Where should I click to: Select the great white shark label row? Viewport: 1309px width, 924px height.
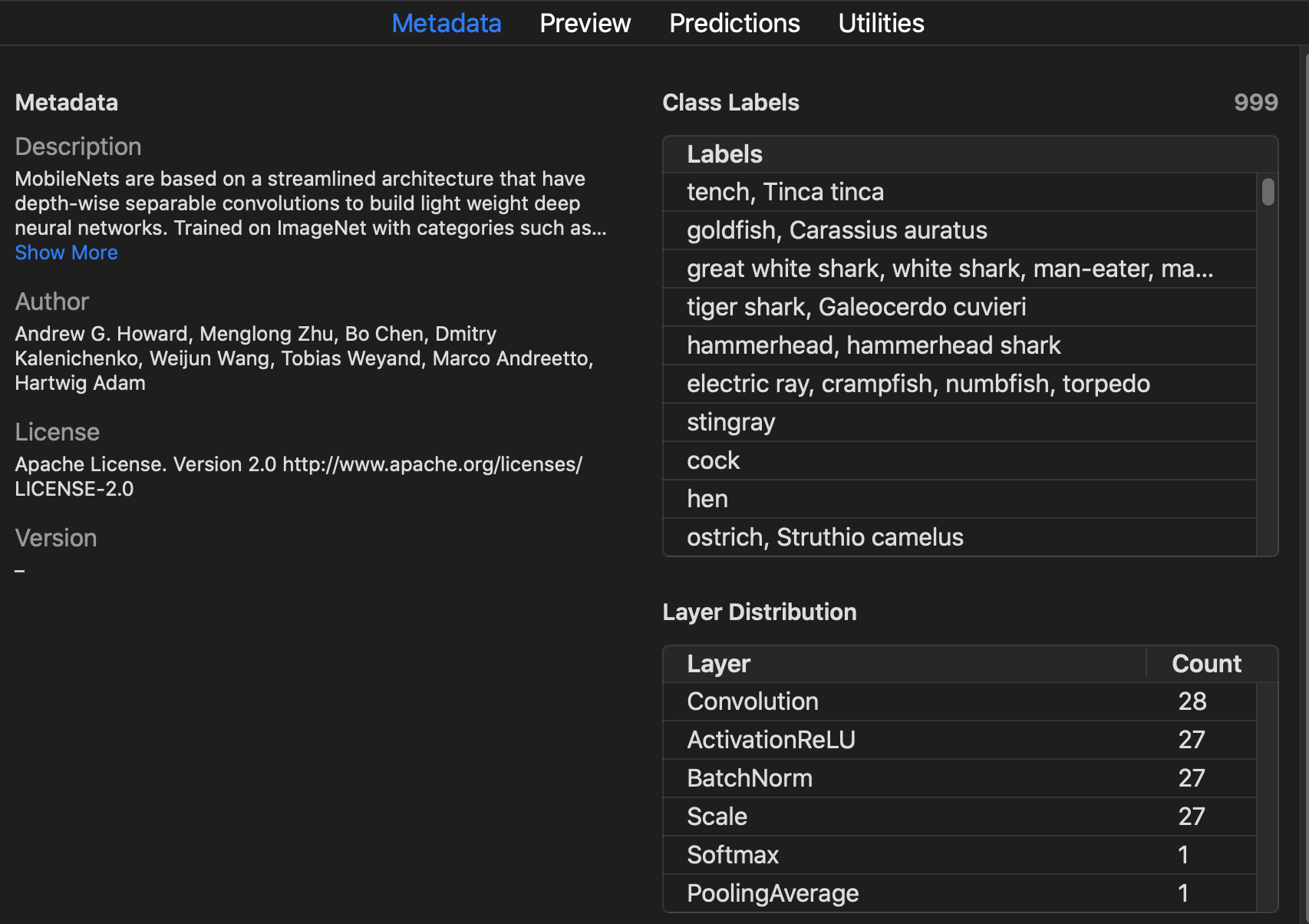pos(949,269)
